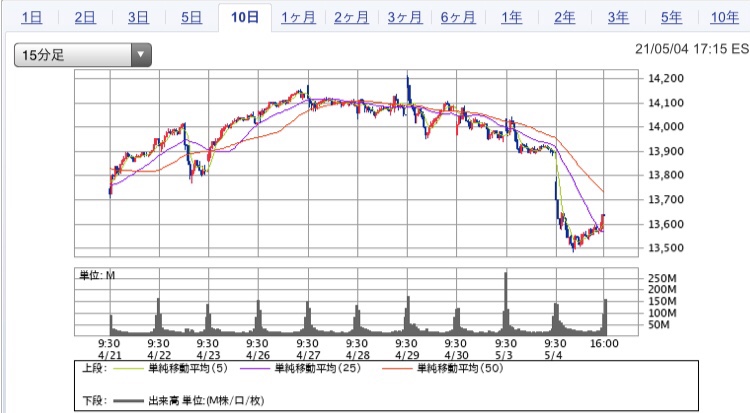Image resolution: width=750 pixels, height=413 pixels.
Task: Click the gray volume swatch in legend
Action: tap(129, 401)
